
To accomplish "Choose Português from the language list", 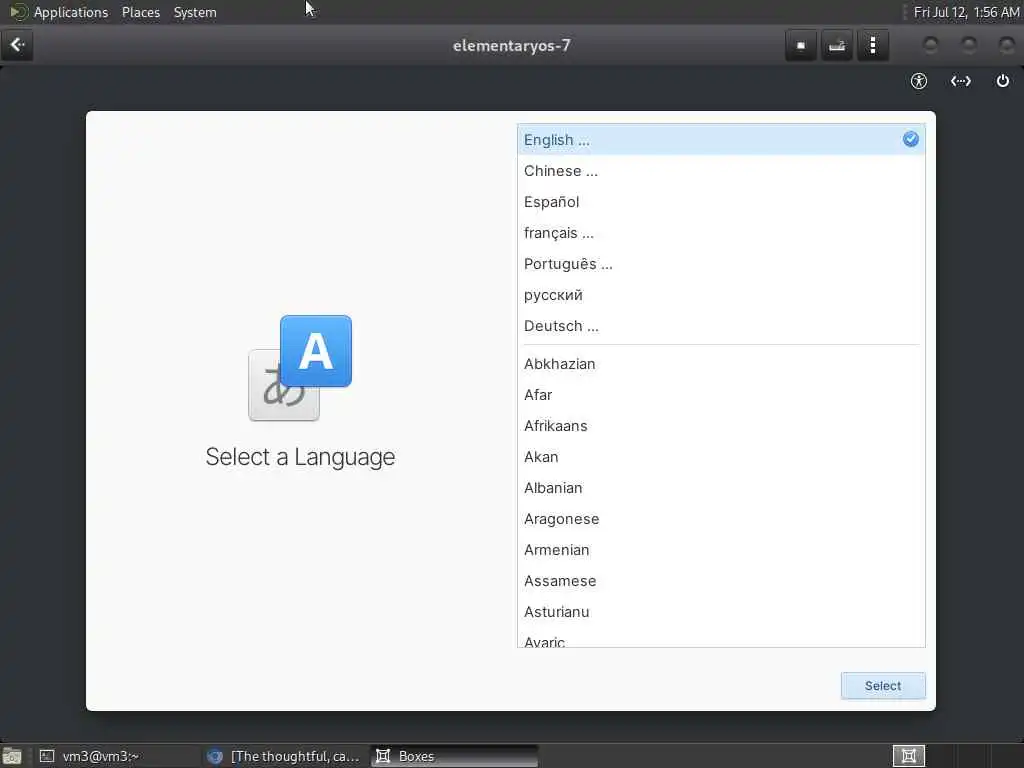I will (x=721, y=264).
